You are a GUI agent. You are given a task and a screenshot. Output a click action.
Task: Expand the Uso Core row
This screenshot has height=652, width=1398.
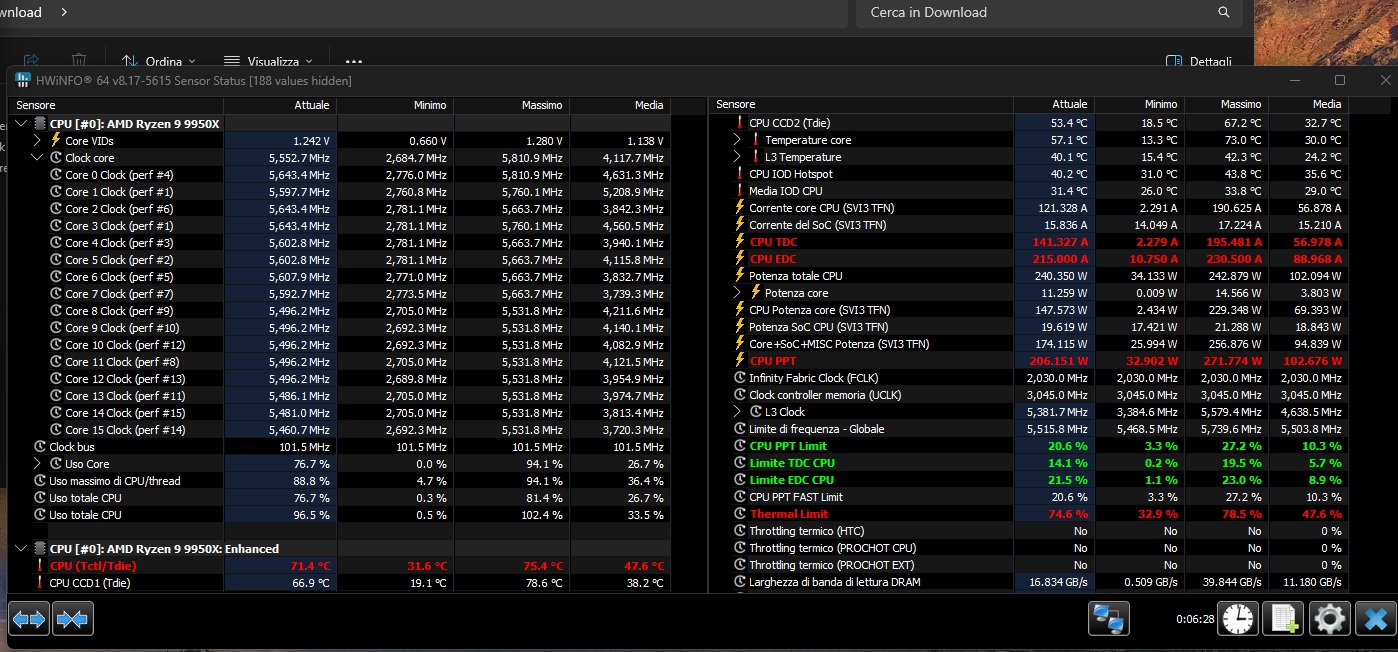coord(38,464)
